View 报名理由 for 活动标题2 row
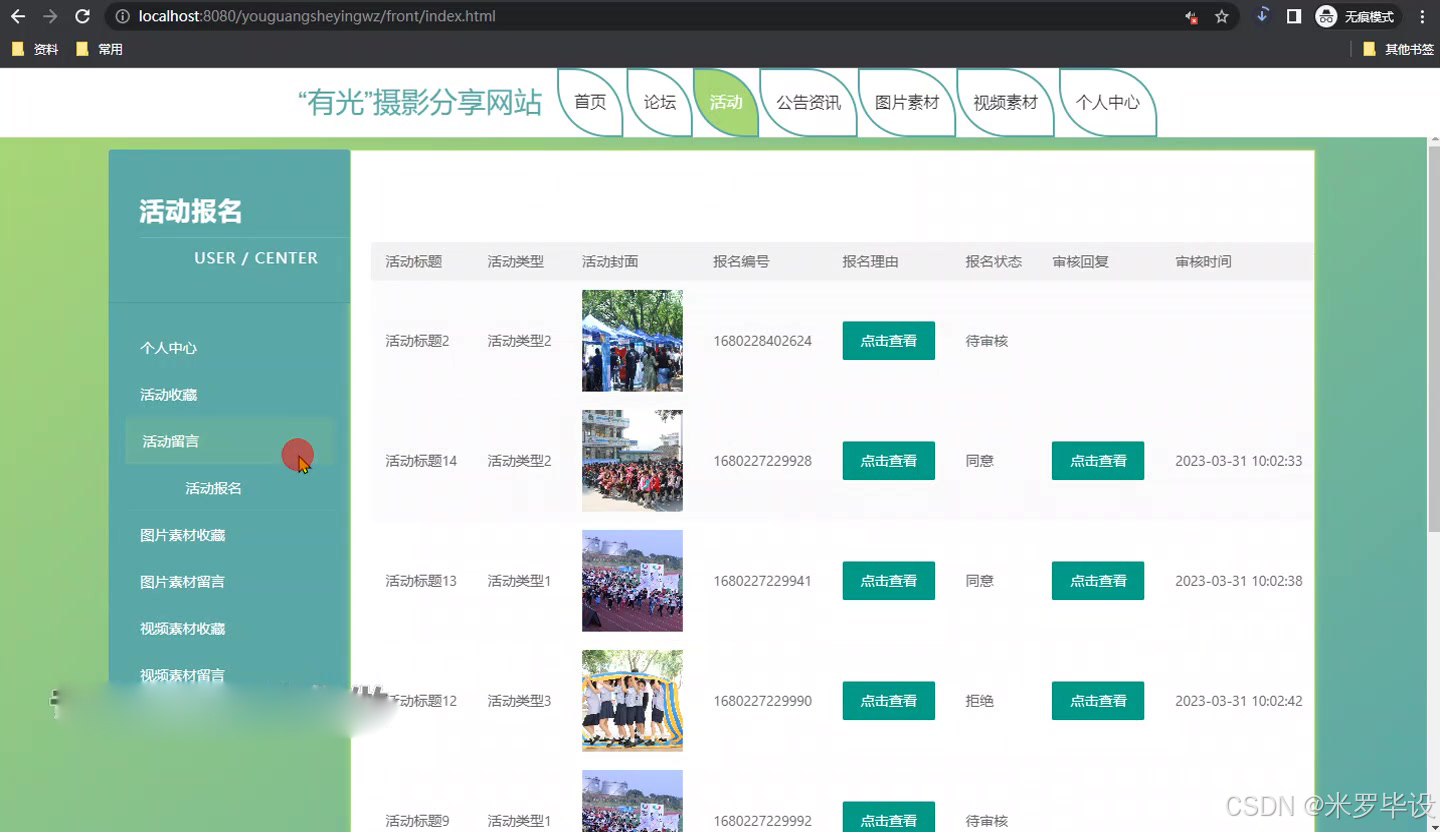The height and width of the screenshot is (832, 1440). (889, 341)
